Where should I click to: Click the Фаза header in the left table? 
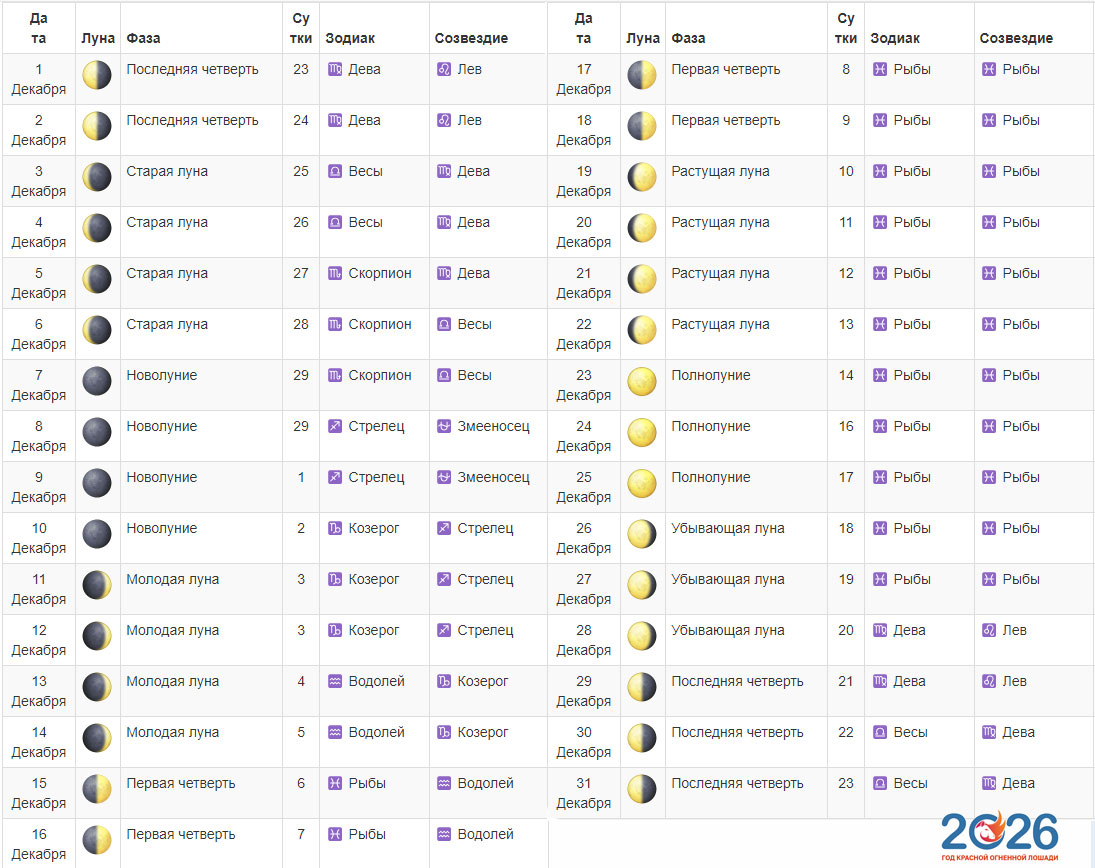pos(143,38)
